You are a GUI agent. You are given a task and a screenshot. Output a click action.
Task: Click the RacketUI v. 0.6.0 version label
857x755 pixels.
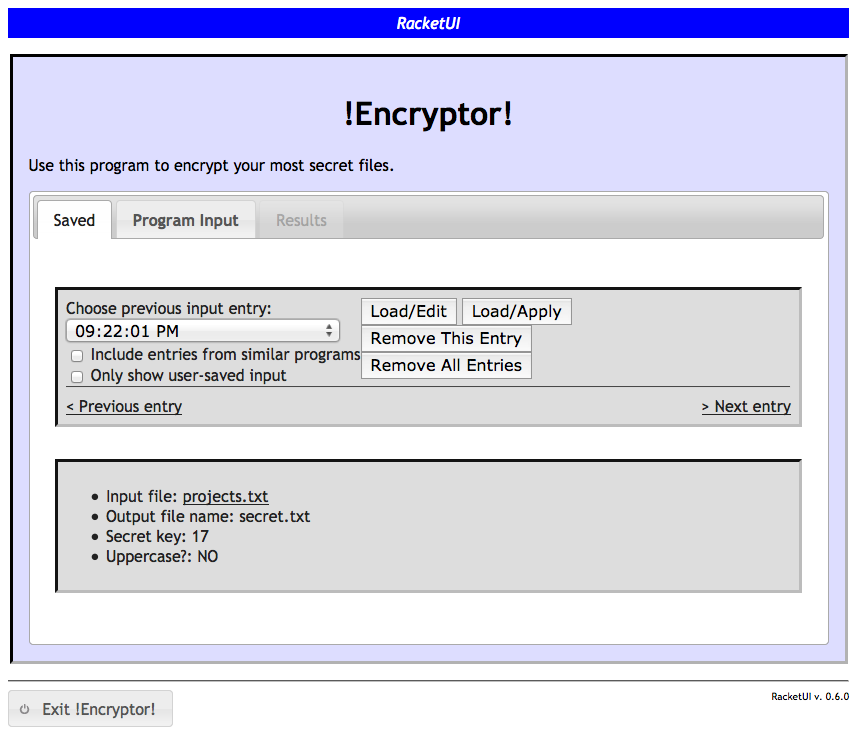[809, 697]
